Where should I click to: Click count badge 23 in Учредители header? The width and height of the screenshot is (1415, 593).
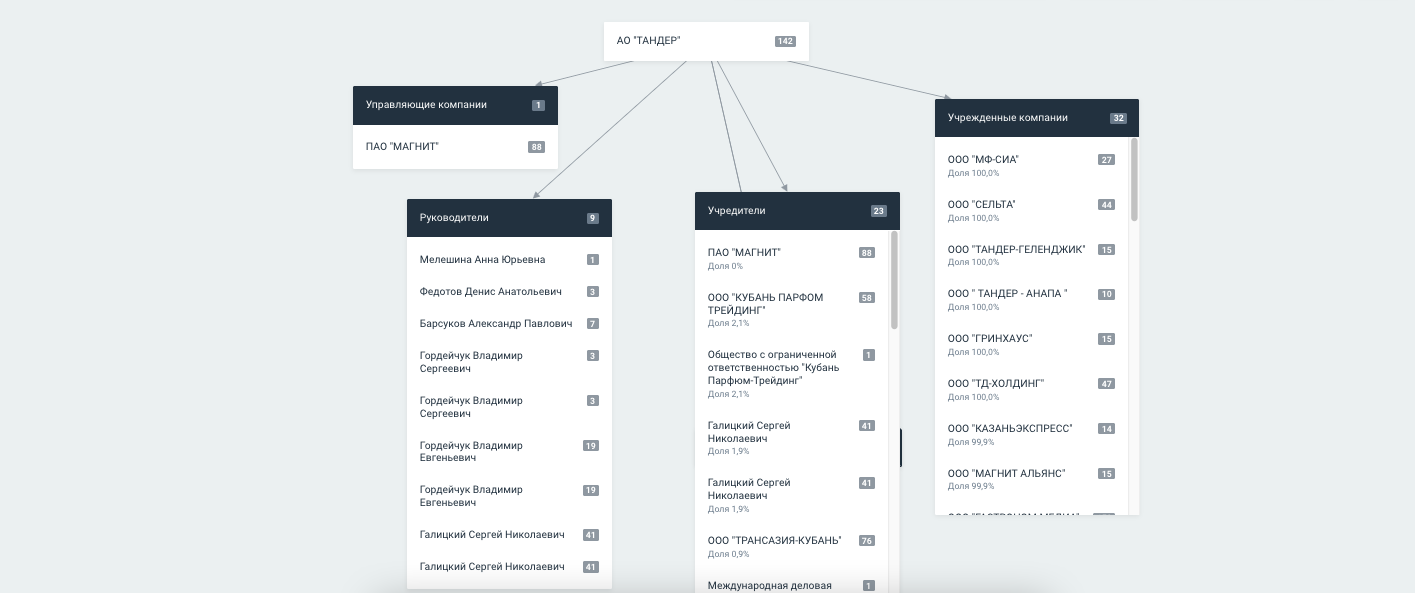(x=879, y=211)
